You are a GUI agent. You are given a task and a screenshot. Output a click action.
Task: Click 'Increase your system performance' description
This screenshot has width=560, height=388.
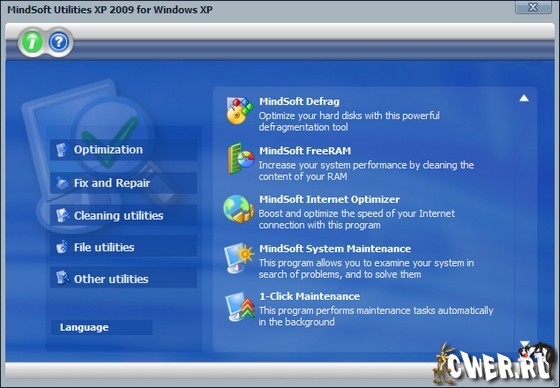click(x=366, y=171)
